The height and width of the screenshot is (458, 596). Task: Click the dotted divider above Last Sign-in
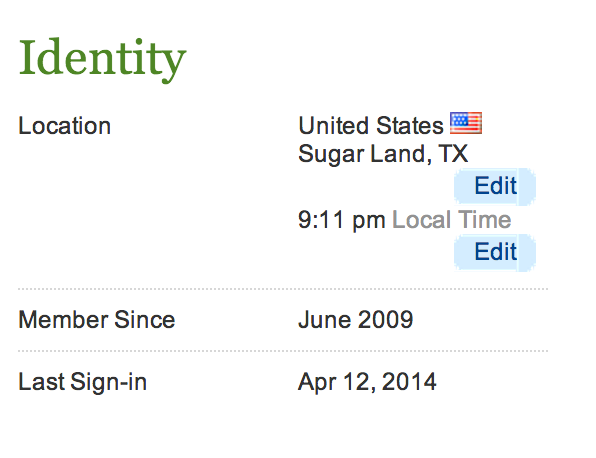point(283,351)
